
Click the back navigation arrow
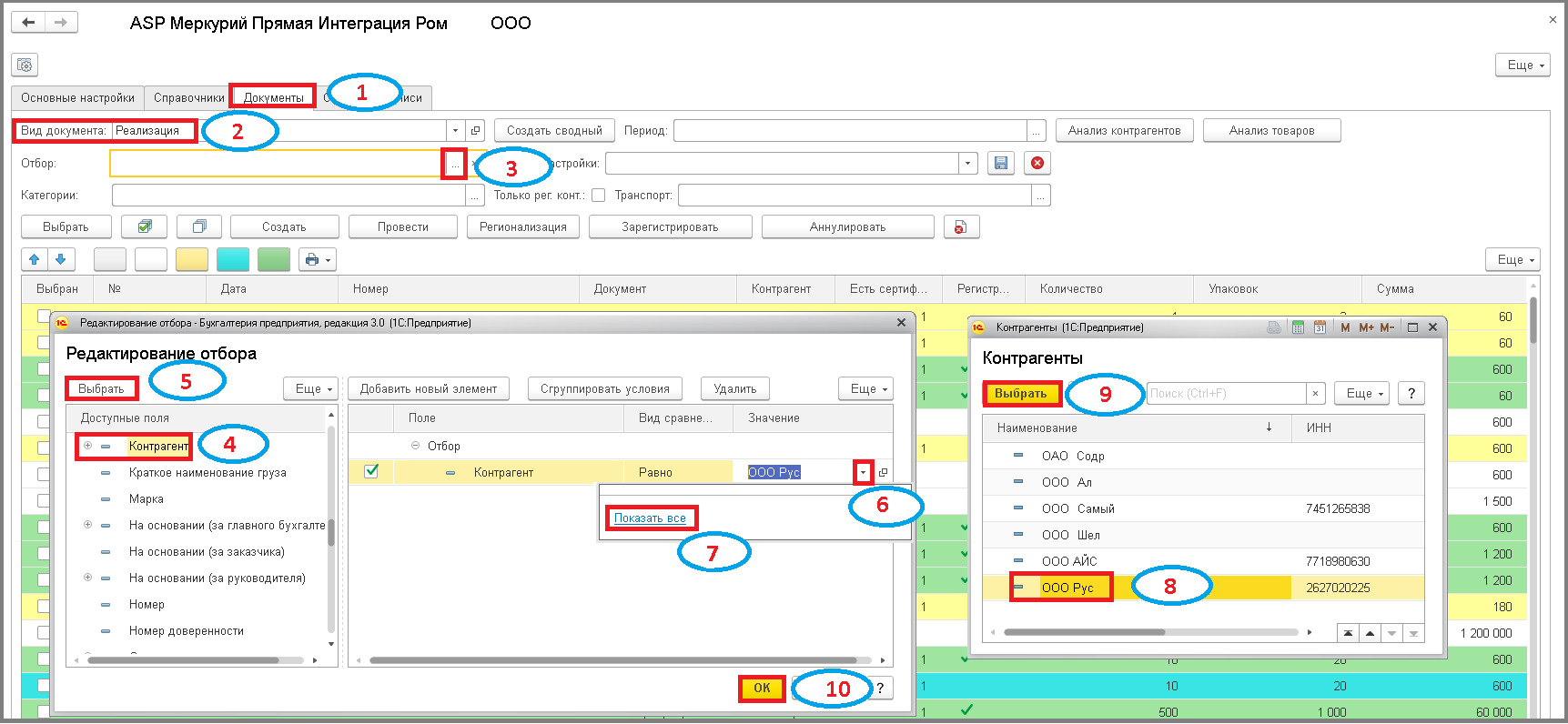tap(28, 23)
